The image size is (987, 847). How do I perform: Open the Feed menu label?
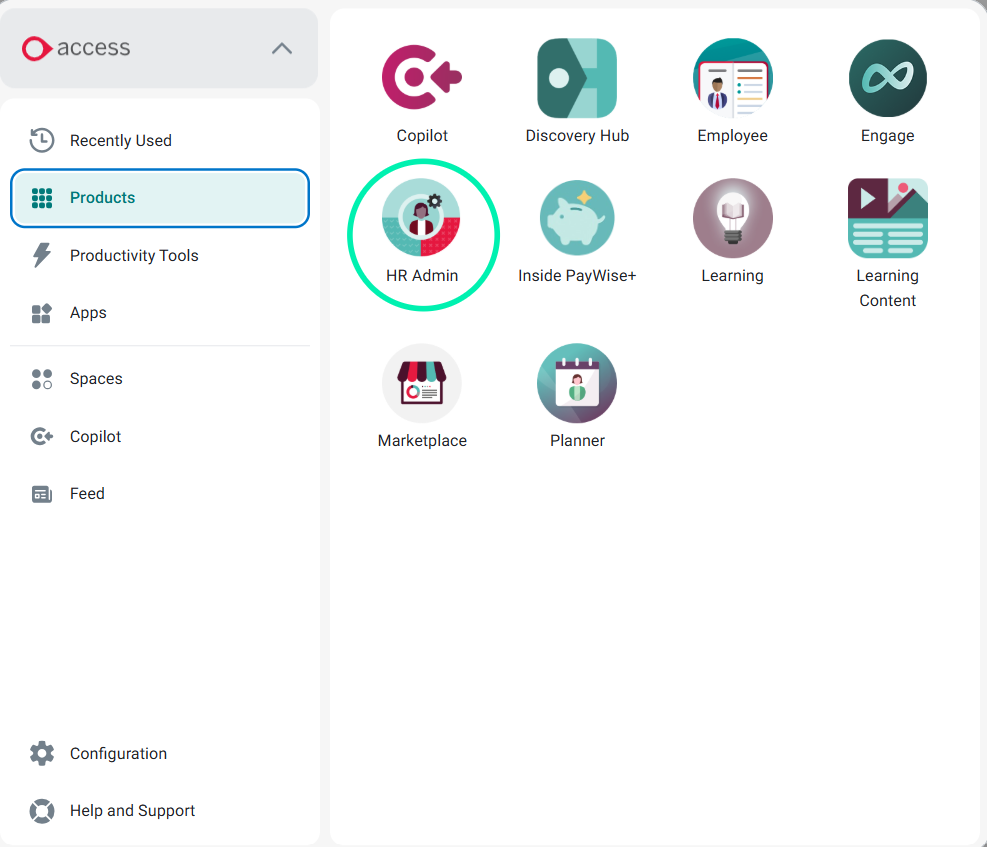tap(87, 494)
